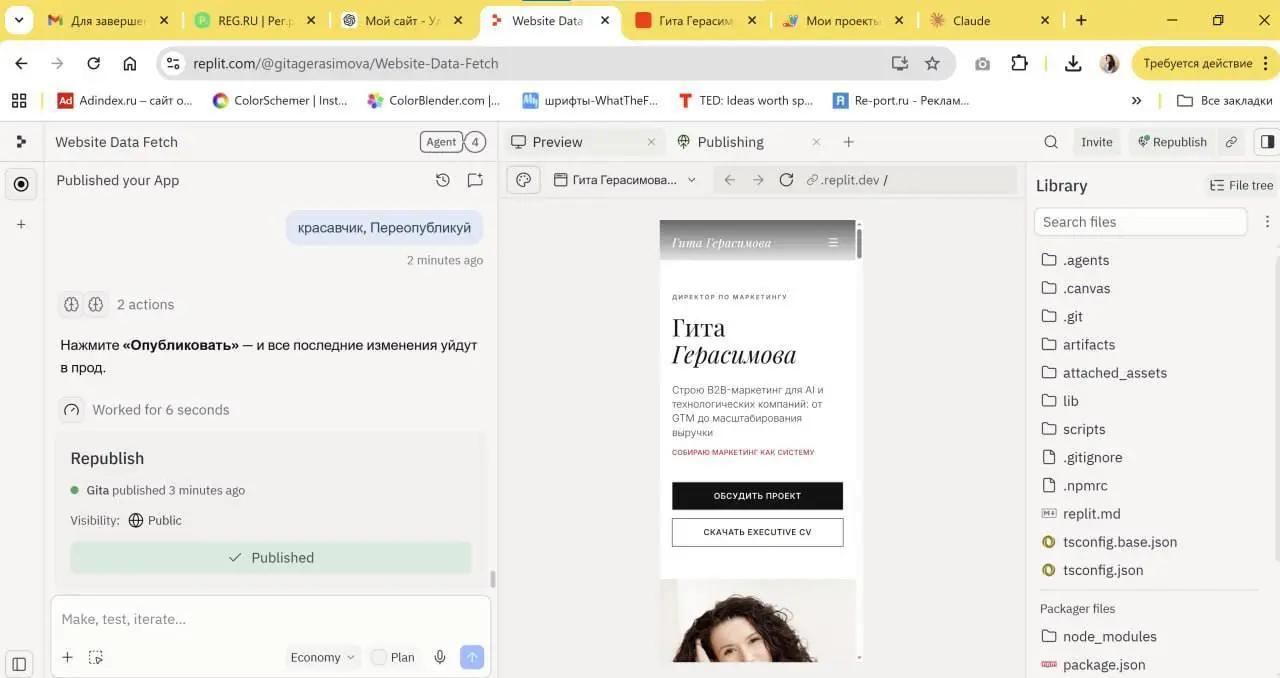The image size is (1280, 678).
Task: Select the agent session circle icon in sidebar
Action: 21,184
